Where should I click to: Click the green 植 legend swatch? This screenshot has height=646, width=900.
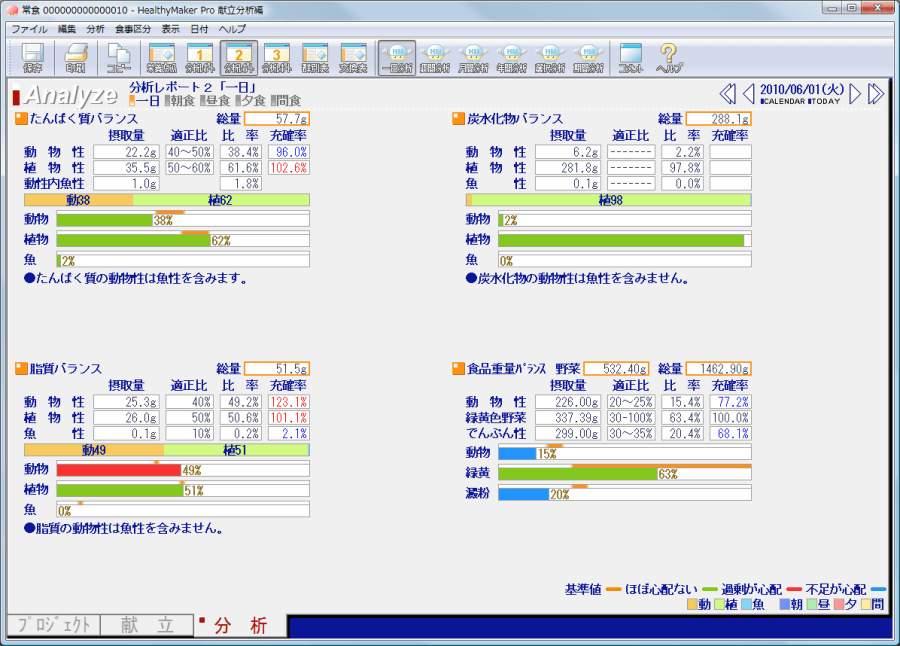click(719, 604)
